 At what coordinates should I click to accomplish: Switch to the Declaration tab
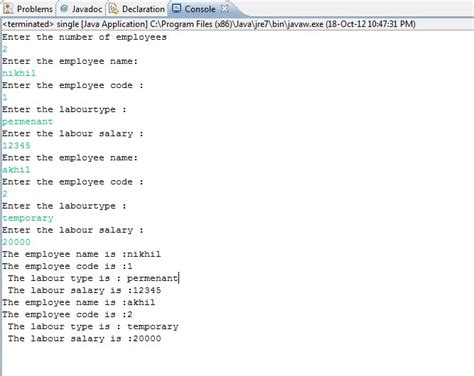(137, 9)
